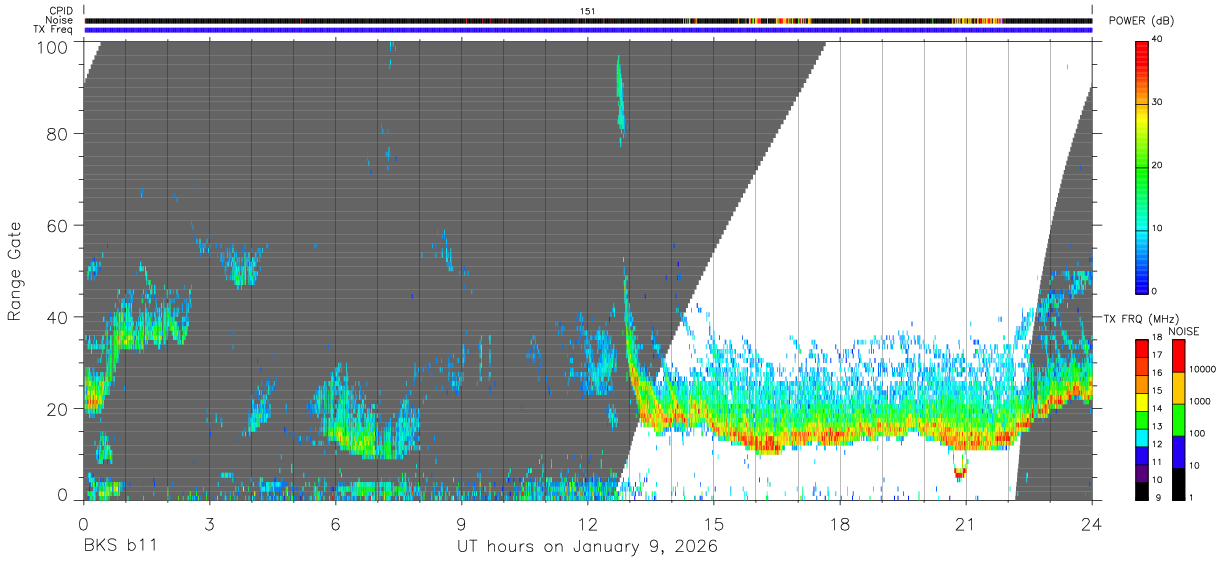Screen dimensions: 1228x567
Task: Click the 9 MHz label in frequency legend
Action: click(1157, 497)
